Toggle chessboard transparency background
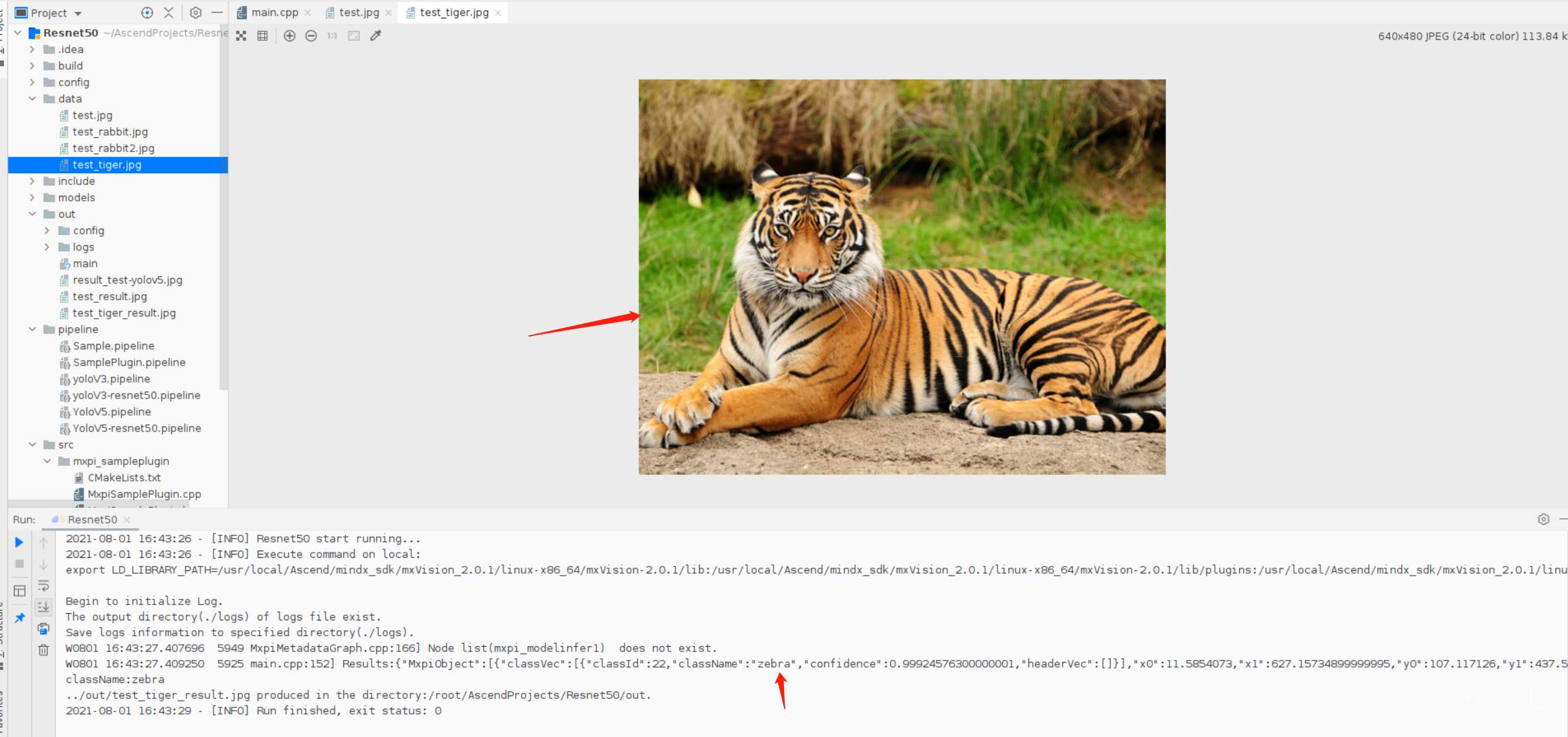Screen dimensions: 1568x737 point(241,36)
